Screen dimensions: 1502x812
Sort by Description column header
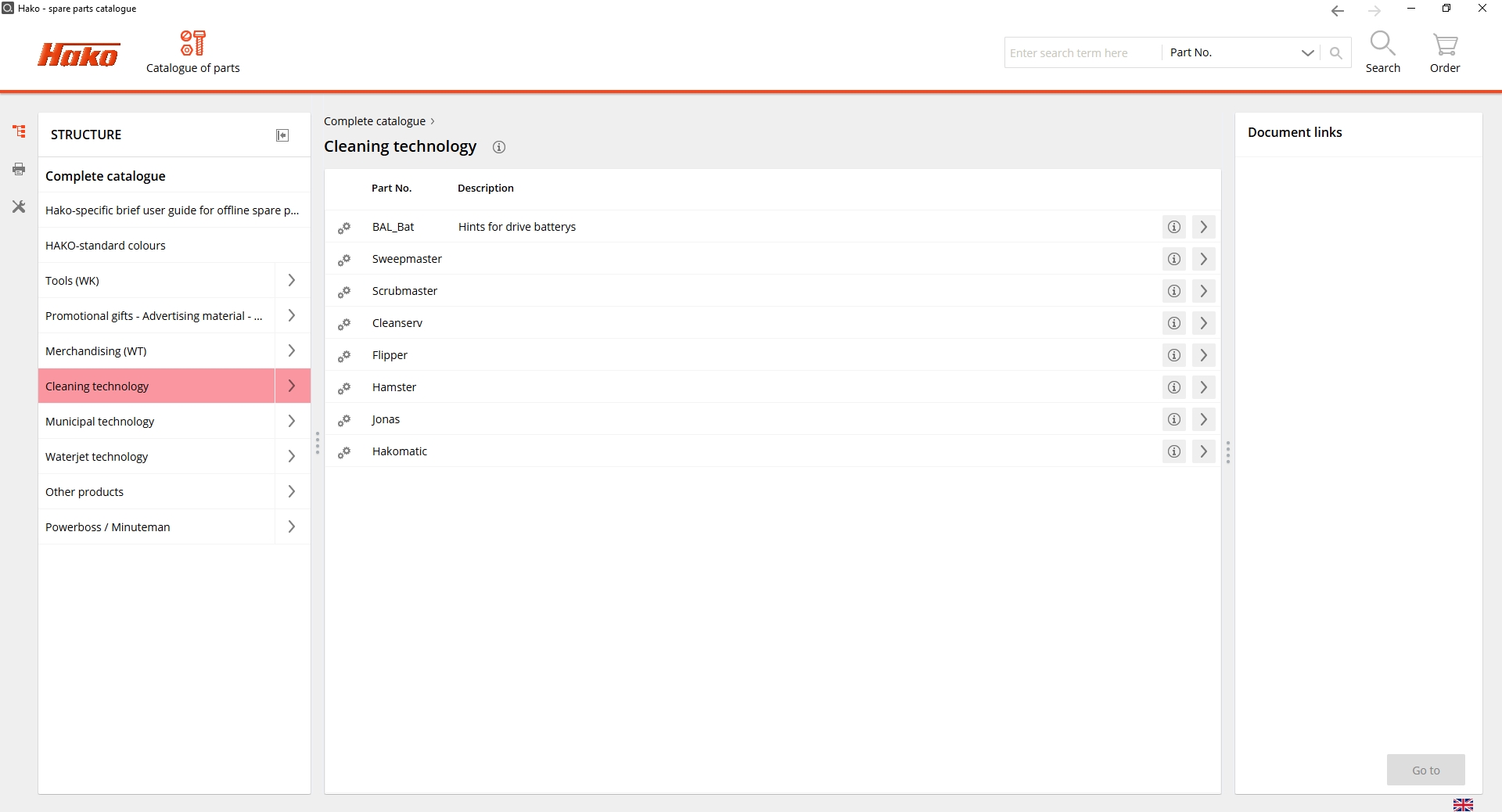point(486,189)
